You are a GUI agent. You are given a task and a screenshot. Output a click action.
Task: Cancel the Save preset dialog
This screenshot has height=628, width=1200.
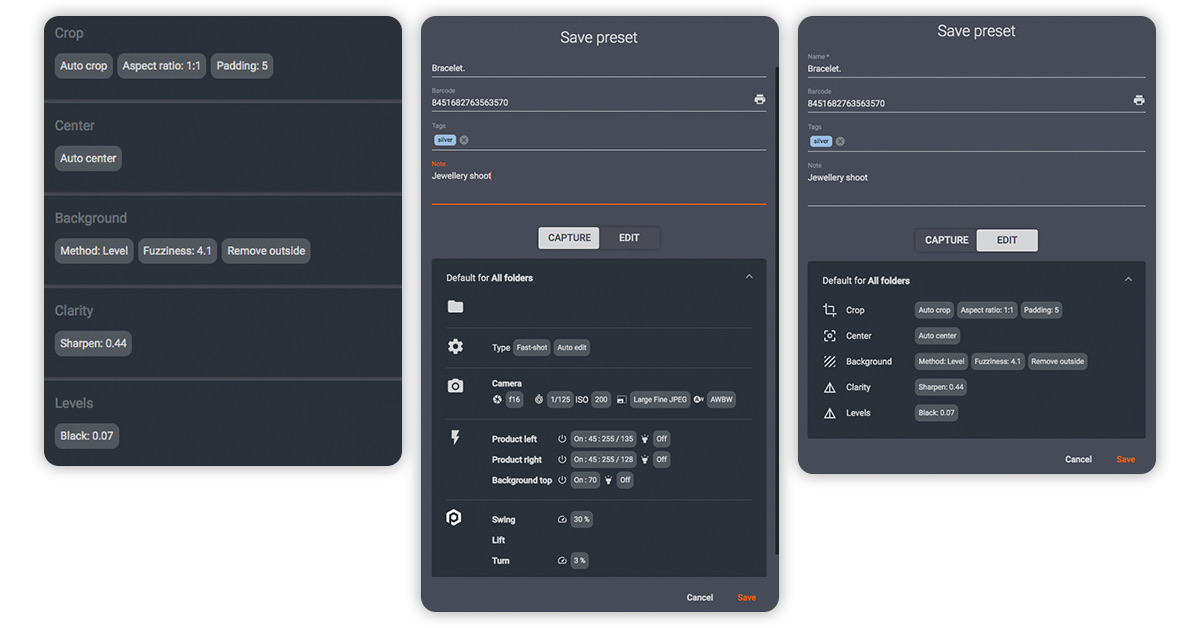[x=699, y=597]
